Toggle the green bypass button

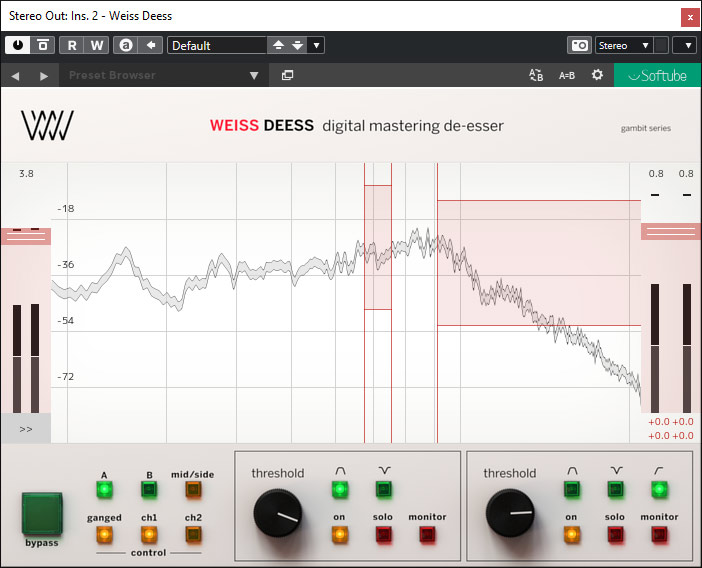pos(42,512)
